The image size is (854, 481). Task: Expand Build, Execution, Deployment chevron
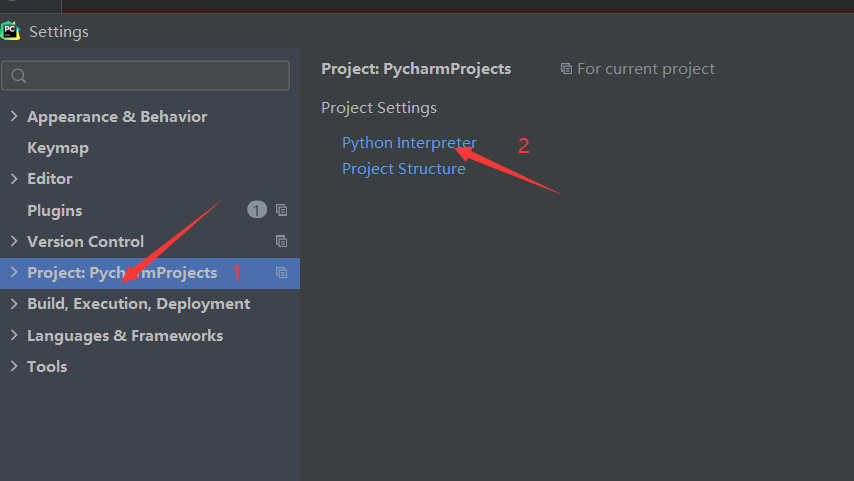coord(14,303)
